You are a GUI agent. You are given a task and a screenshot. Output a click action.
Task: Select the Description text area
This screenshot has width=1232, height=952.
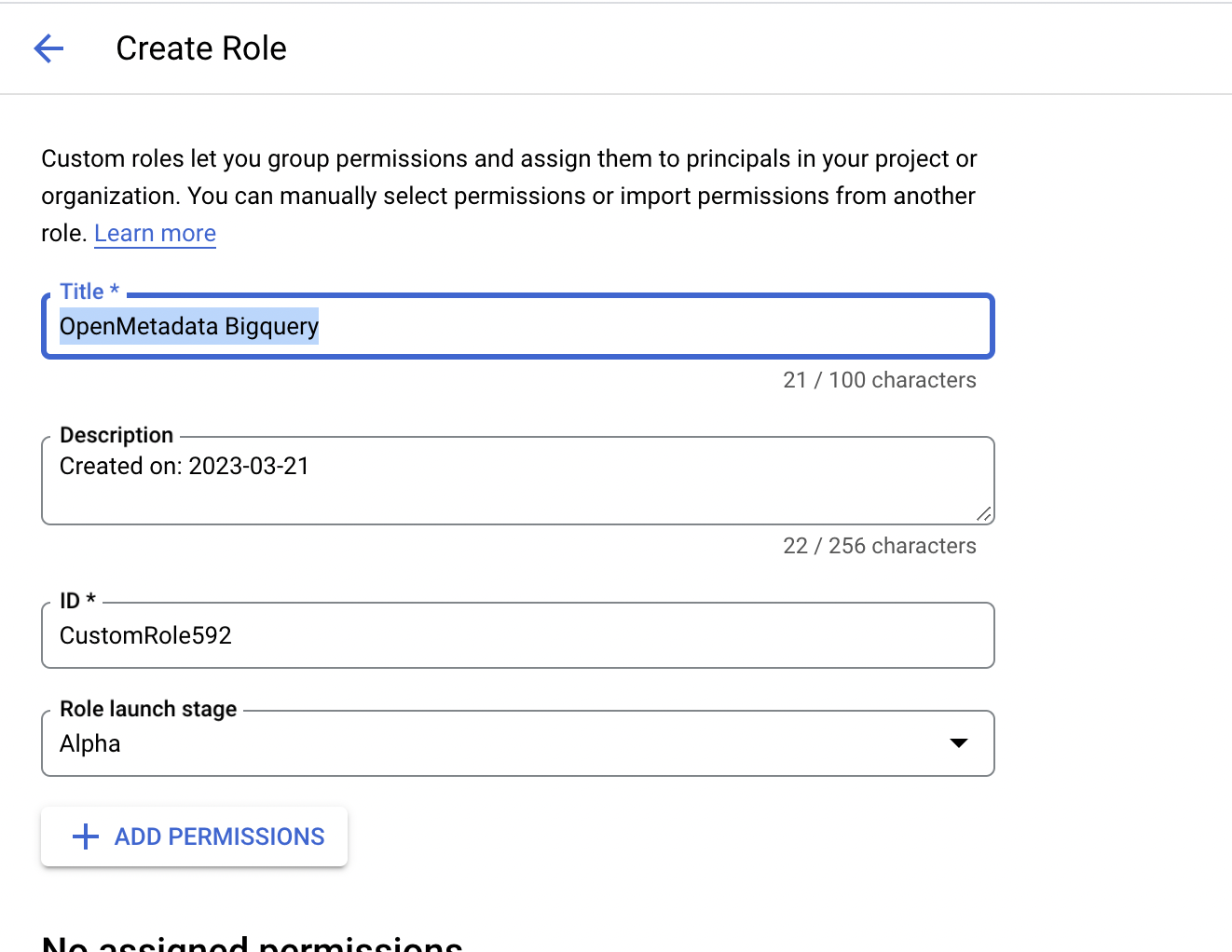click(517, 480)
